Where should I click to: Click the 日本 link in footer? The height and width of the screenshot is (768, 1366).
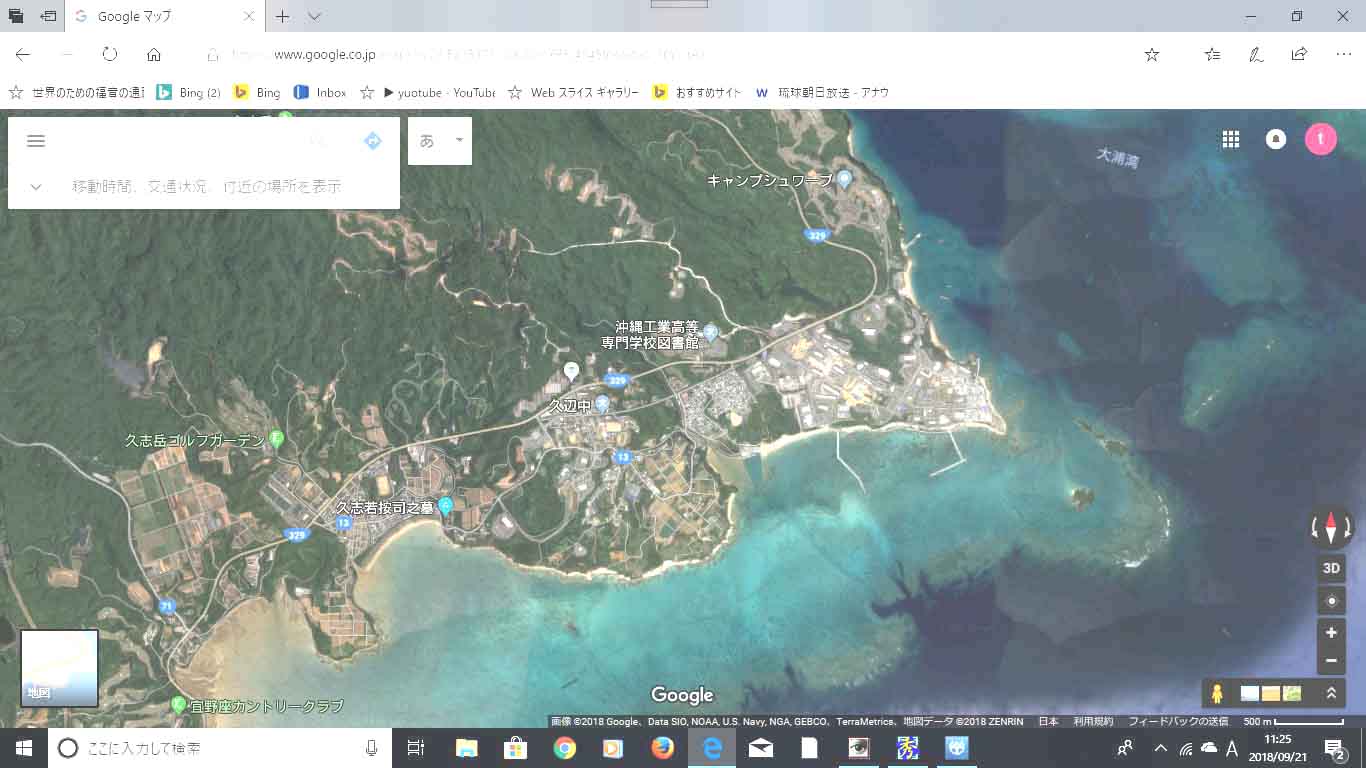(1048, 721)
